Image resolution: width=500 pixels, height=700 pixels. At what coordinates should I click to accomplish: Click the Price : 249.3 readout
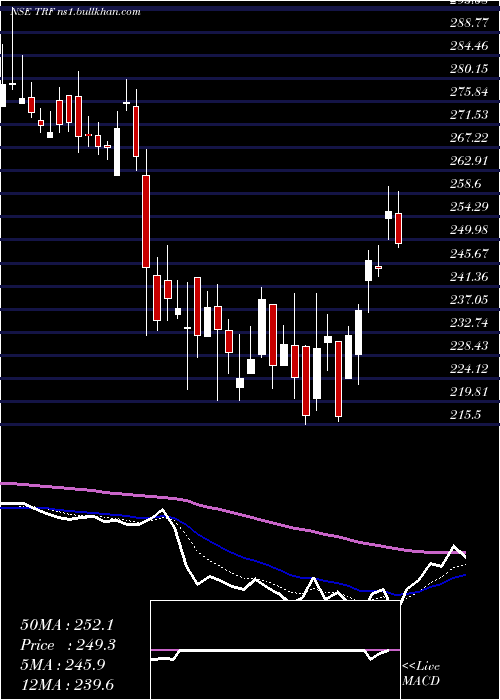pyautogui.click(x=68, y=645)
